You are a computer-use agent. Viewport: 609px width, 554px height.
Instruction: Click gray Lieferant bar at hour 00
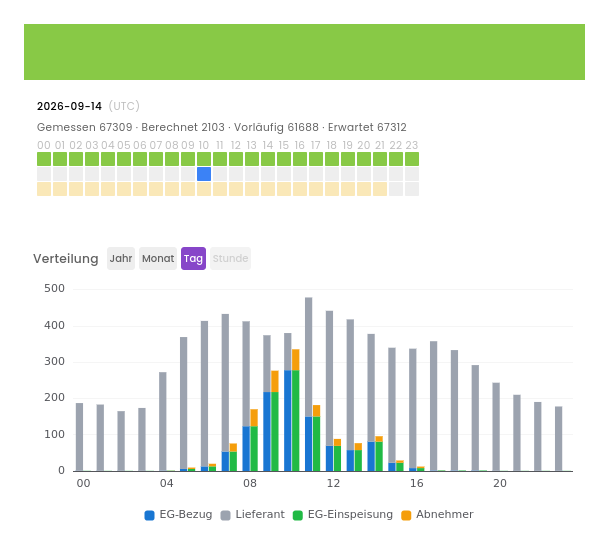point(79,437)
